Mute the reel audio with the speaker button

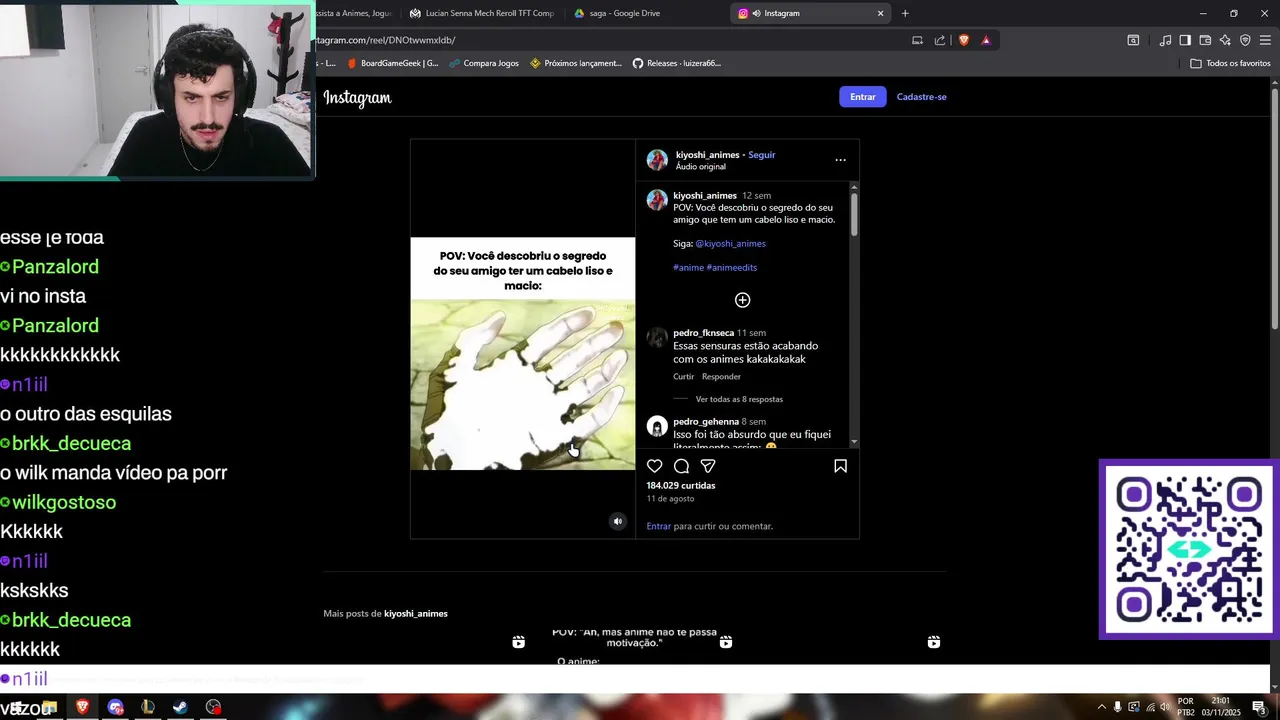(617, 521)
